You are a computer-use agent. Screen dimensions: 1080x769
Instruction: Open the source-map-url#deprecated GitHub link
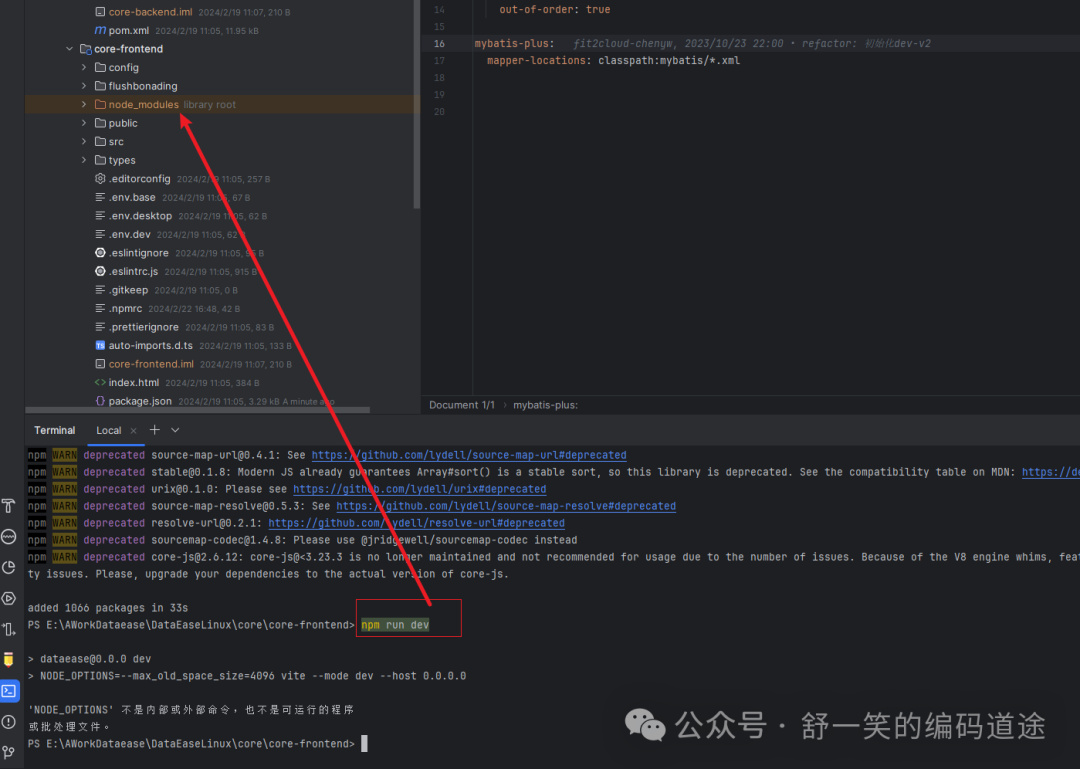pos(469,455)
